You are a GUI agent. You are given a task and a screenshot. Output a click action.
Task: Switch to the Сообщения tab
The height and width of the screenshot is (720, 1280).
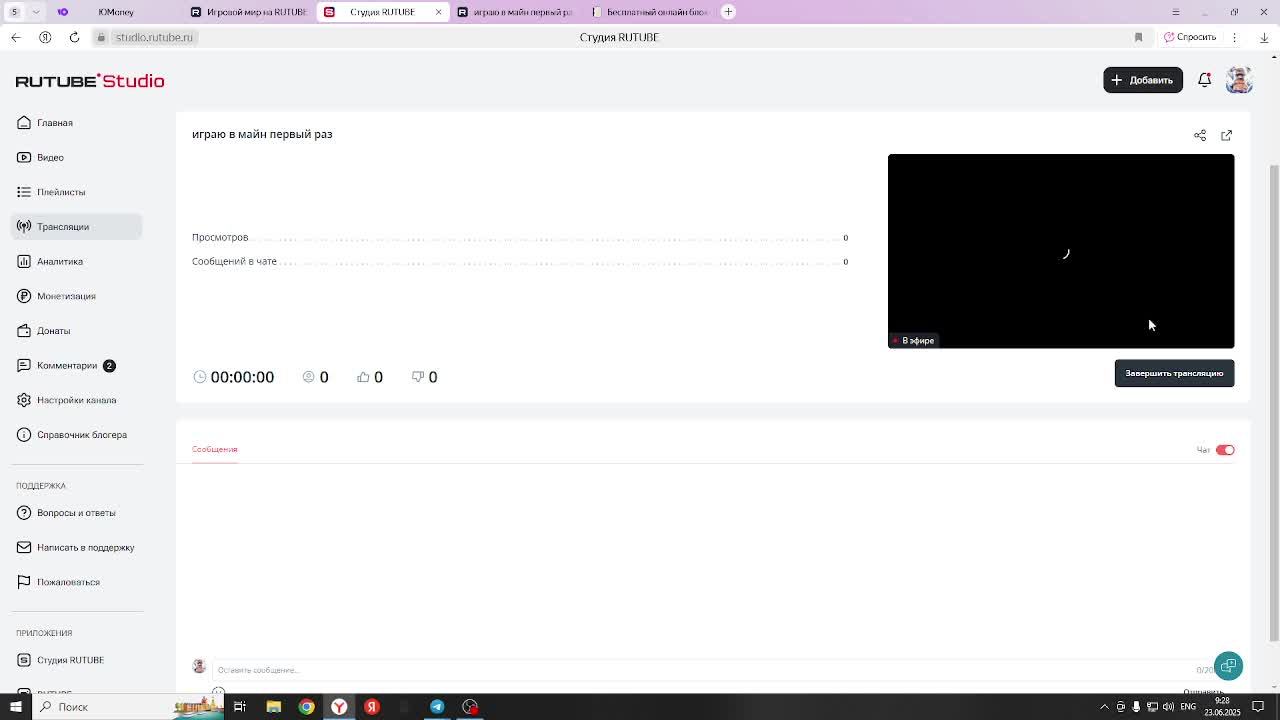[x=215, y=449]
